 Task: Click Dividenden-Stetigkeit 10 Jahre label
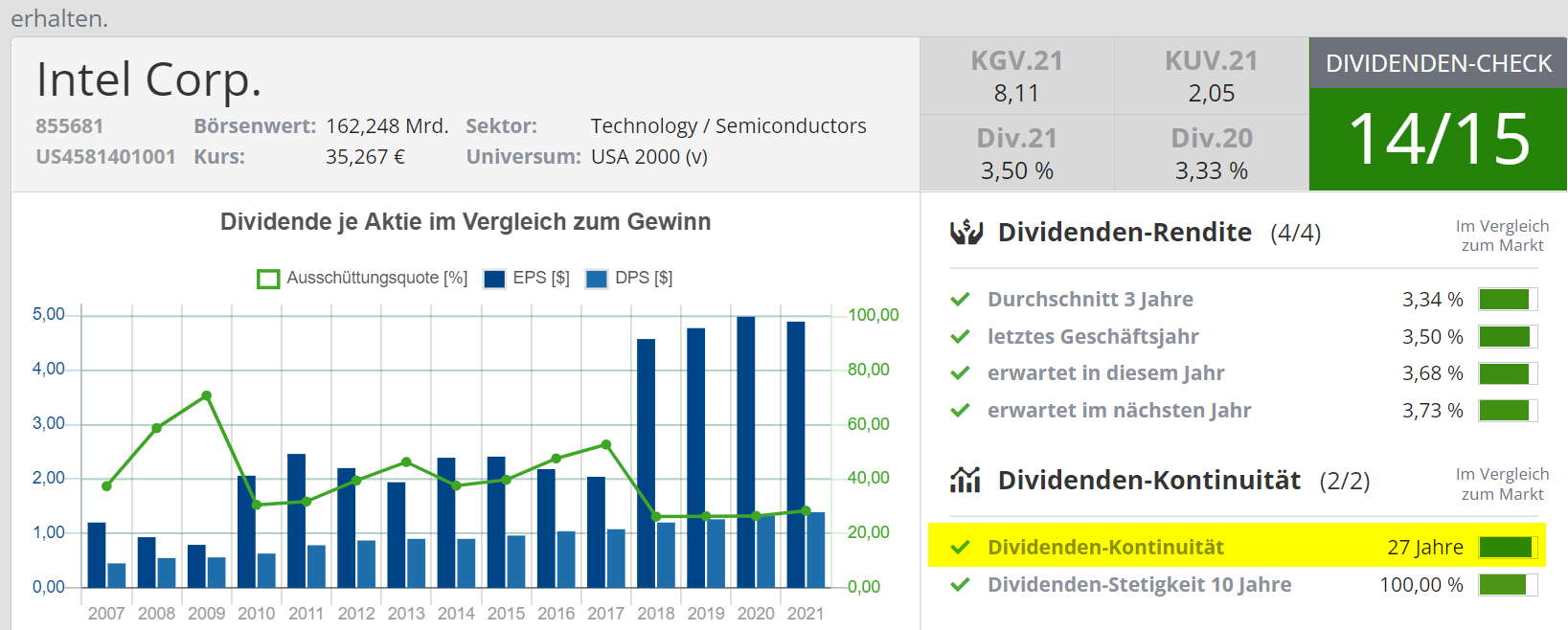pyautogui.click(x=1139, y=585)
